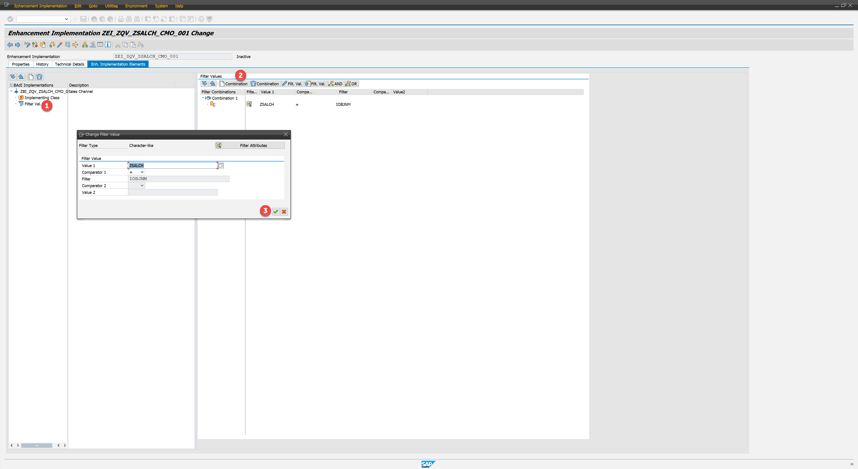The height and width of the screenshot is (469, 858).
Task: Click the change Filter Val. pencil button
Action: 292,84
